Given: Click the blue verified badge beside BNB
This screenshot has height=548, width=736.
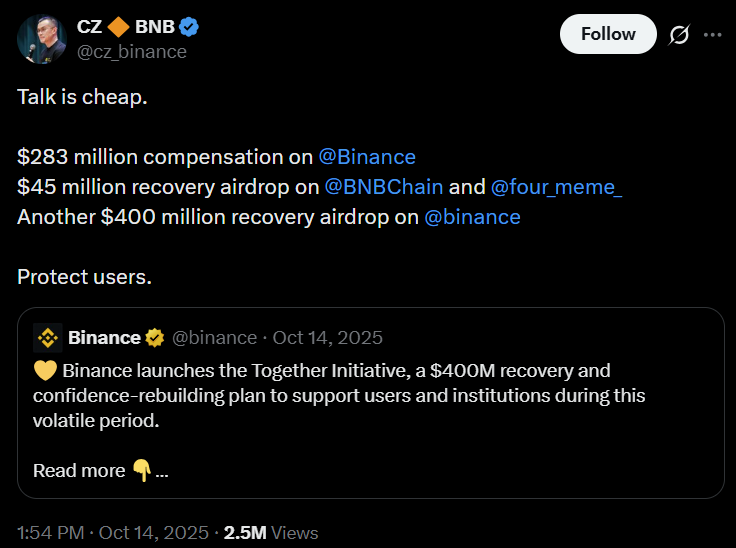Looking at the screenshot, I should click(191, 25).
